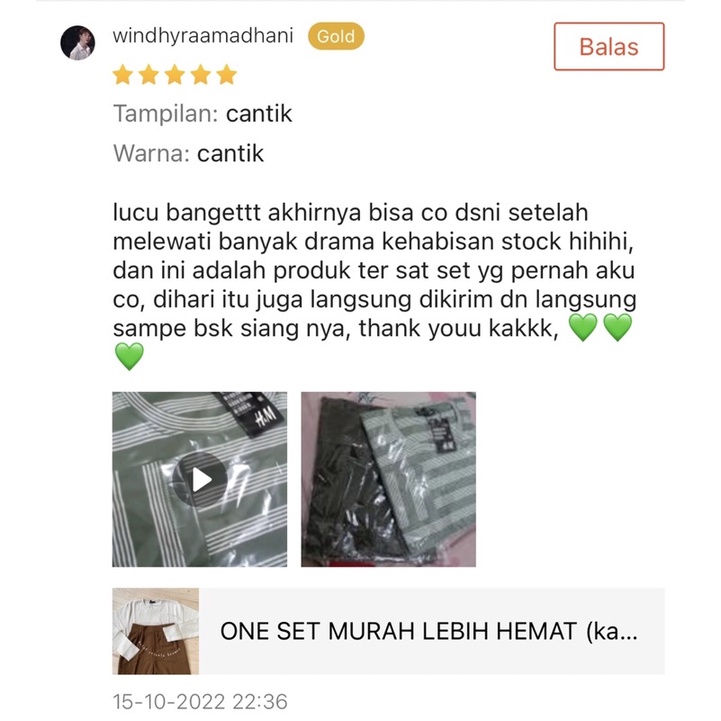Play the review video
The width and height of the screenshot is (721, 721).
click(x=200, y=479)
